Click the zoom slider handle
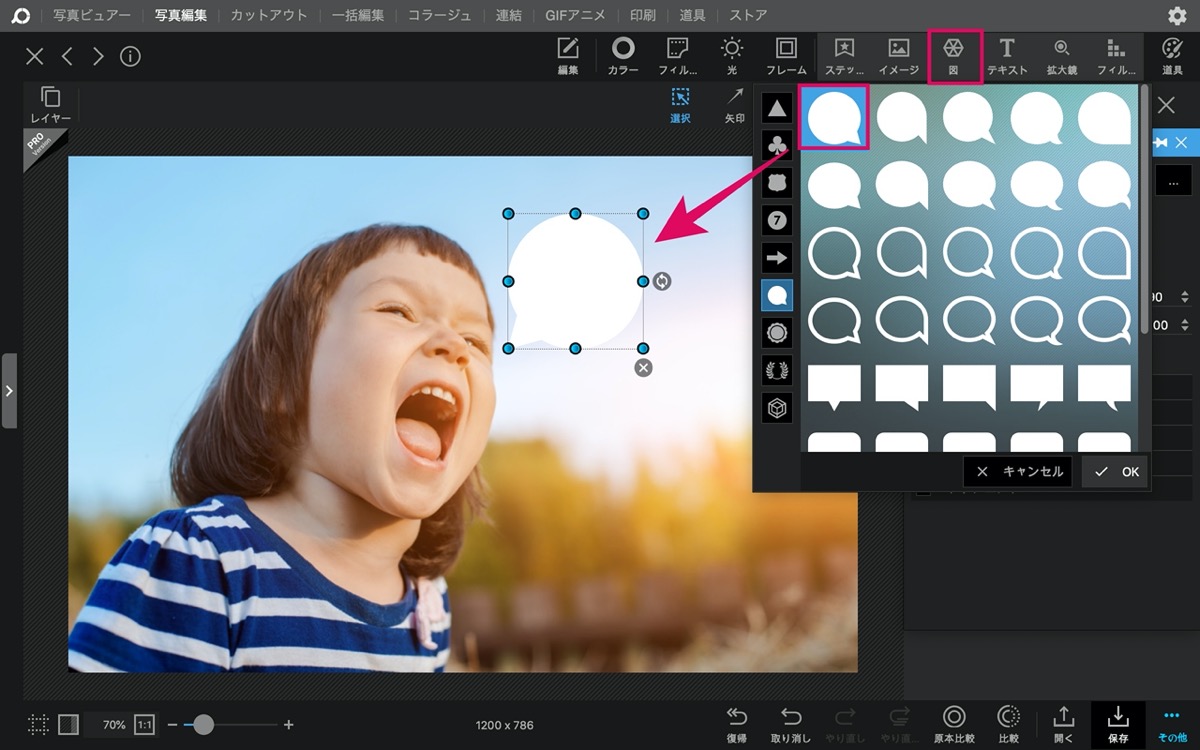Screen dimensions: 1200x750 tap(203, 724)
